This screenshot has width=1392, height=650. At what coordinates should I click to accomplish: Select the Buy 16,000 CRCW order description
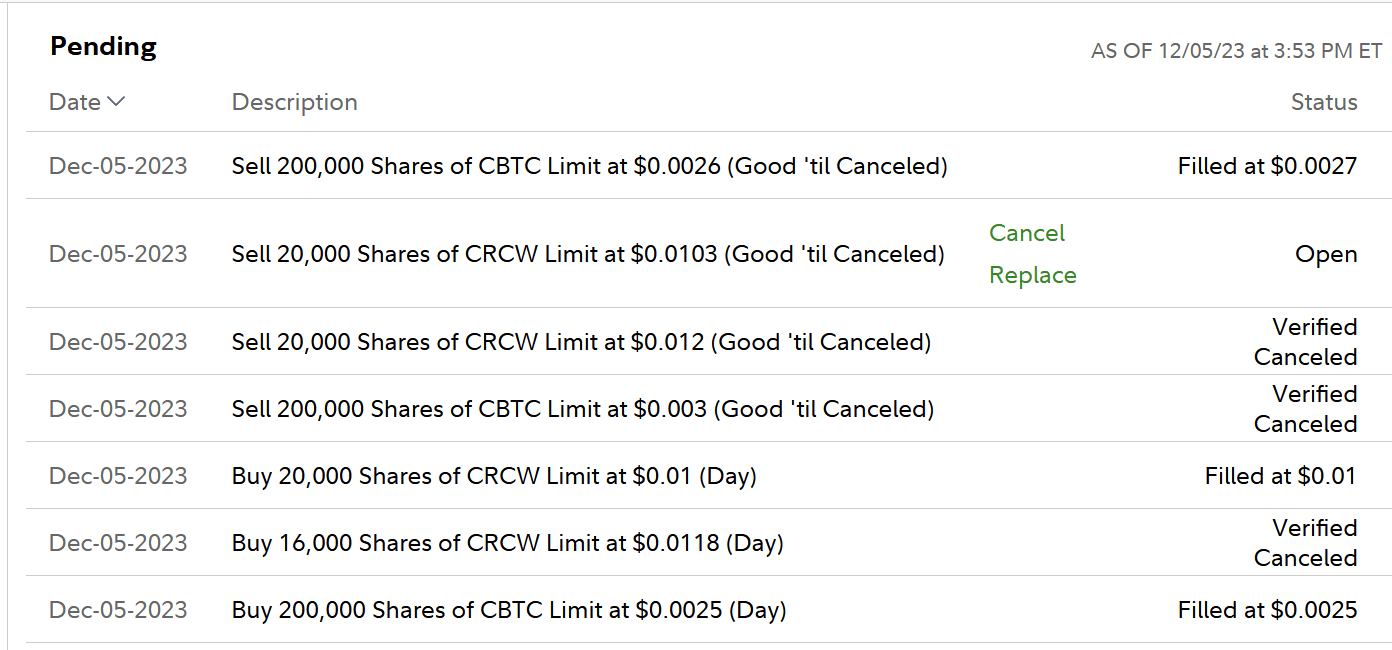click(x=507, y=543)
